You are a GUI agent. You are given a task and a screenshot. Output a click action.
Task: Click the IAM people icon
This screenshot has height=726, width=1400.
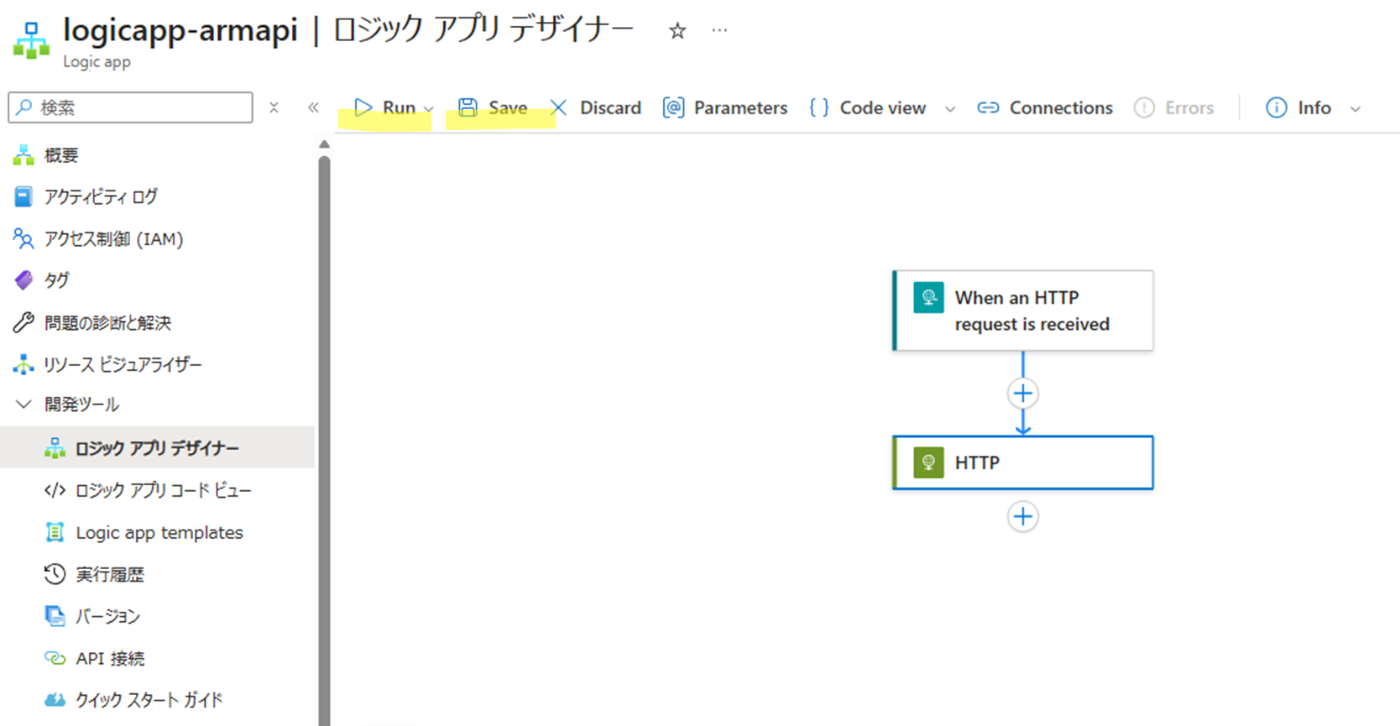tap(23, 239)
